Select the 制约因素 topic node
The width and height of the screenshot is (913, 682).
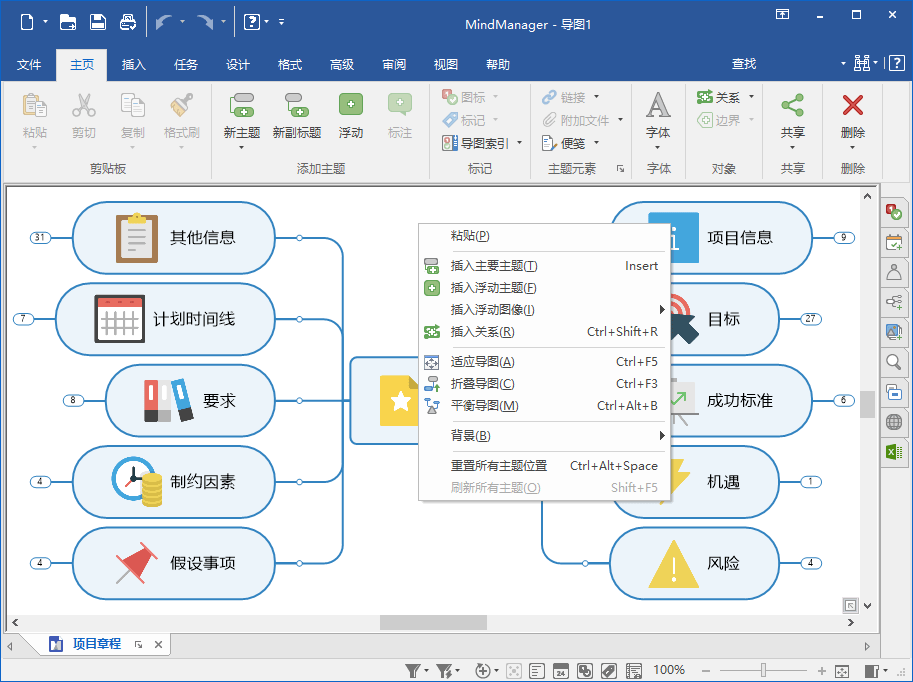click(174, 482)
